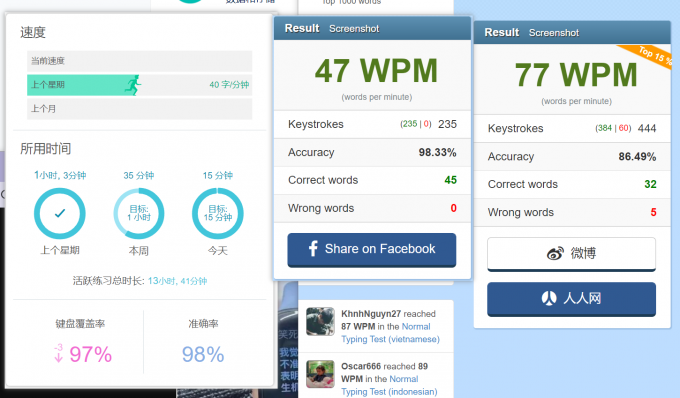Viewport: 680px width, 398px height.
Task: Open the Normal Typing Test (indonesian) link
Action: (389, 385)
